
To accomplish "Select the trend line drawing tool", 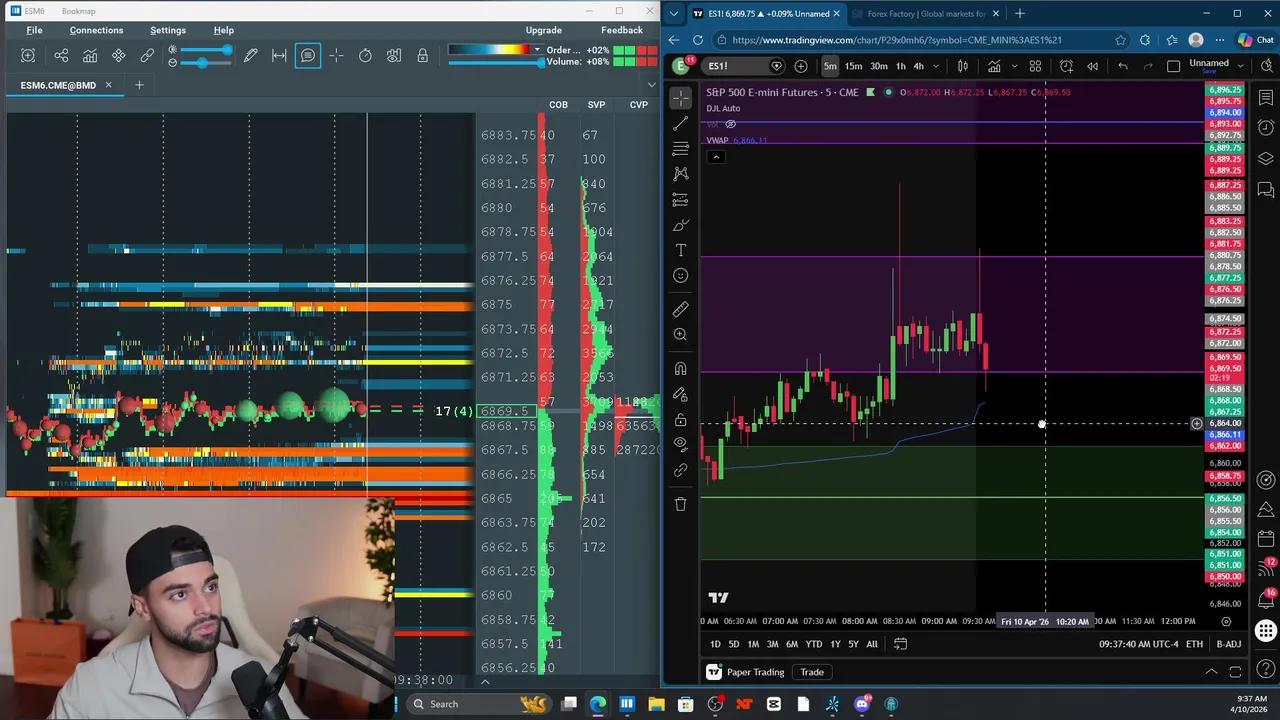I will click(681, 123).
